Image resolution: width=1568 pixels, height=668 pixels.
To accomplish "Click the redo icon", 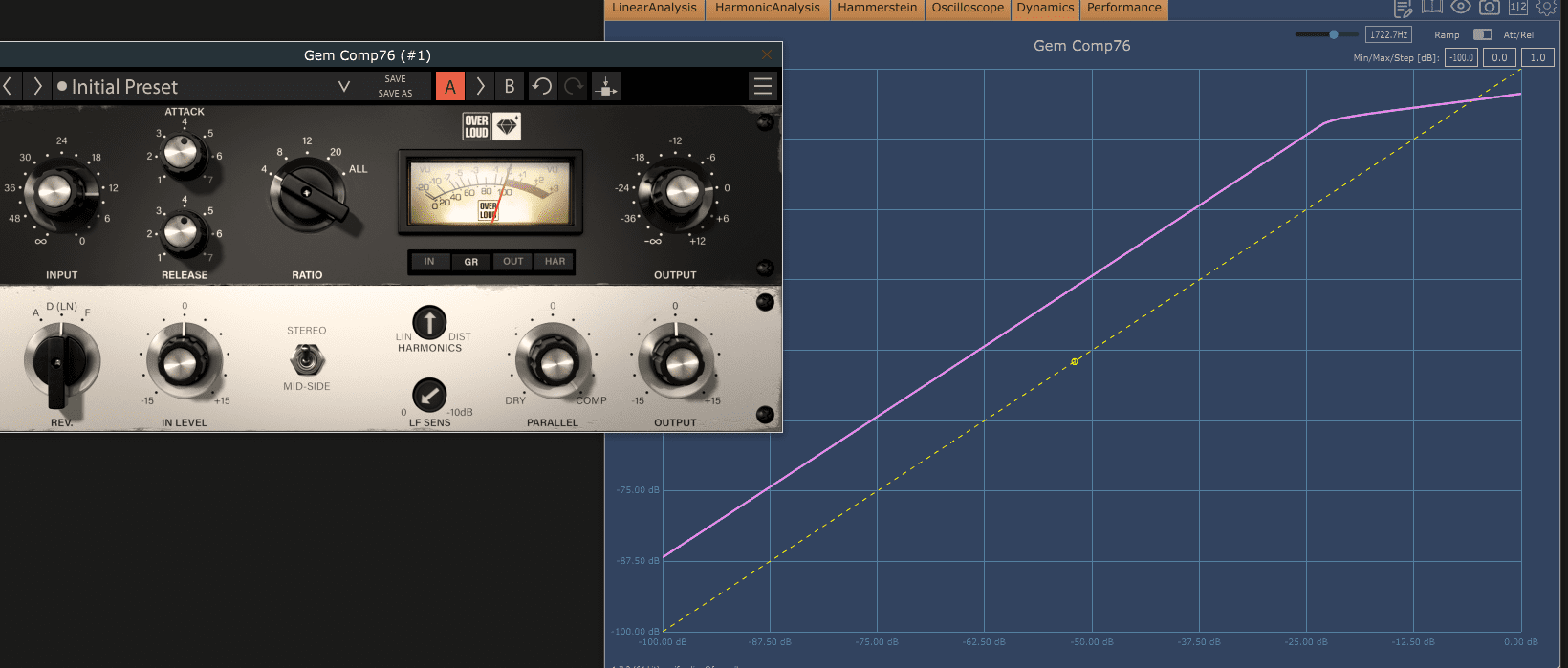I will click(574, 86).
